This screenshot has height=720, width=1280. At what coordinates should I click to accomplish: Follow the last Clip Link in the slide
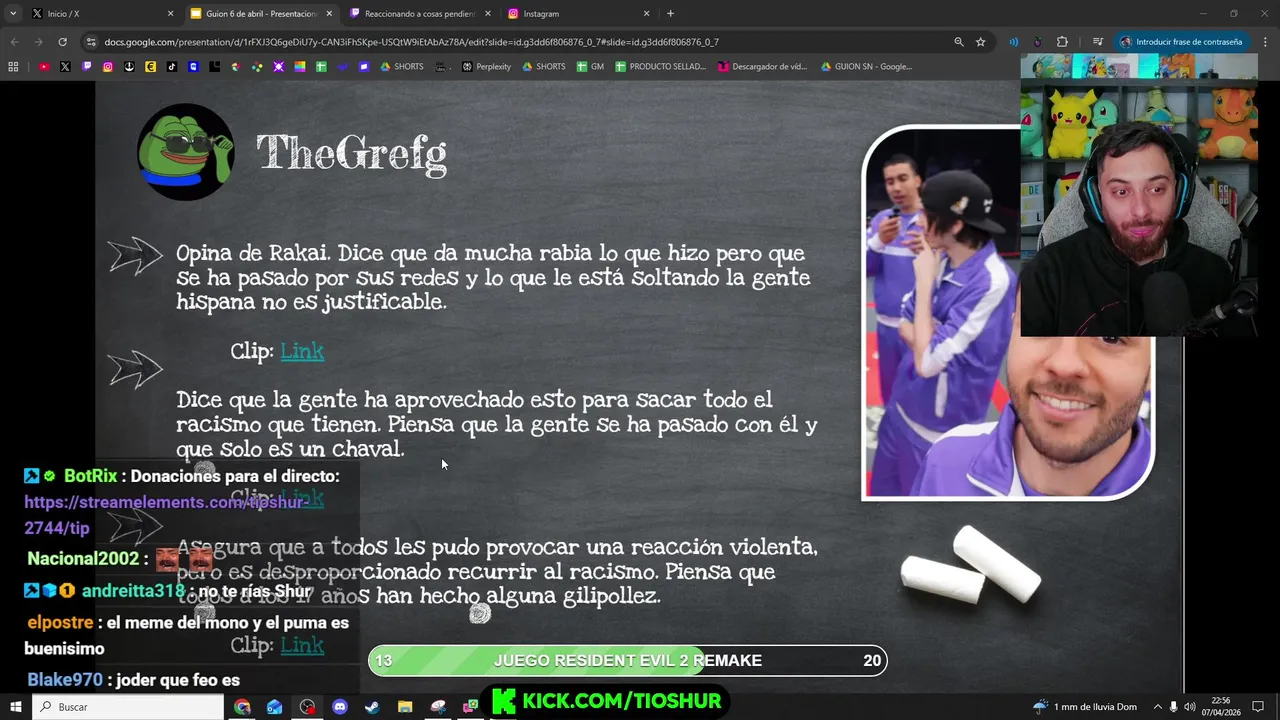(302, 645)
